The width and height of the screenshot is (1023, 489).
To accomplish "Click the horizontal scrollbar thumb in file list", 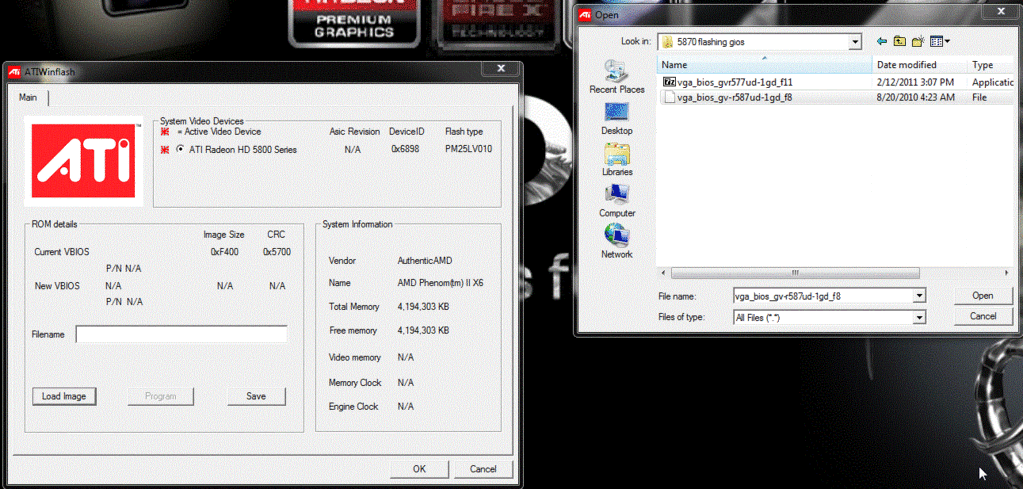I will coord(795,273).
